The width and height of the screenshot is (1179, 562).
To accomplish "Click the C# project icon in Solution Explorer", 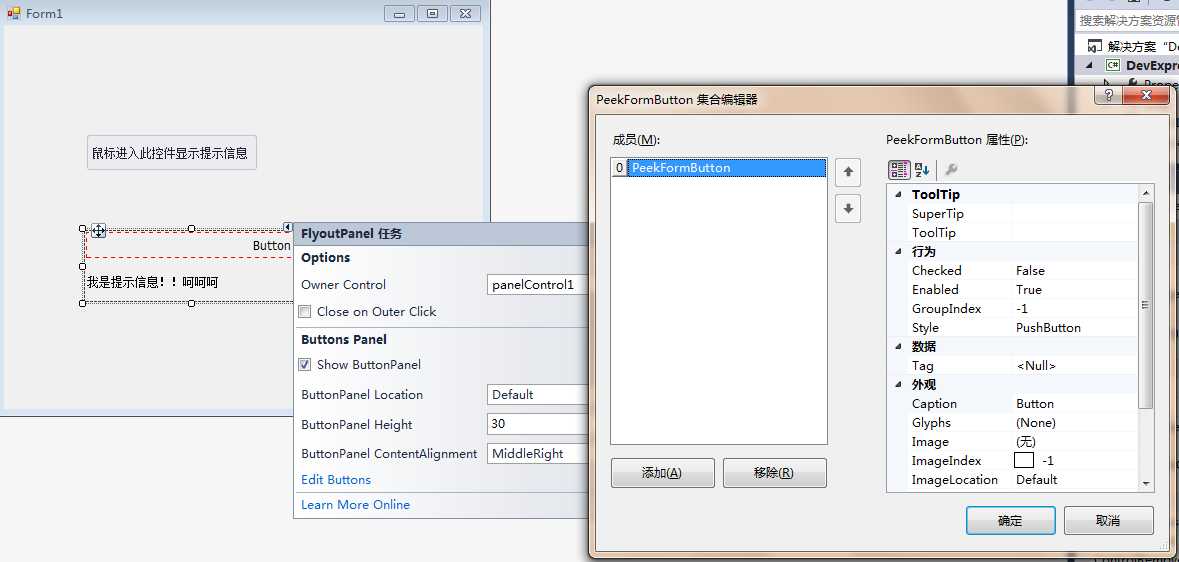I will click(1113, 65).
